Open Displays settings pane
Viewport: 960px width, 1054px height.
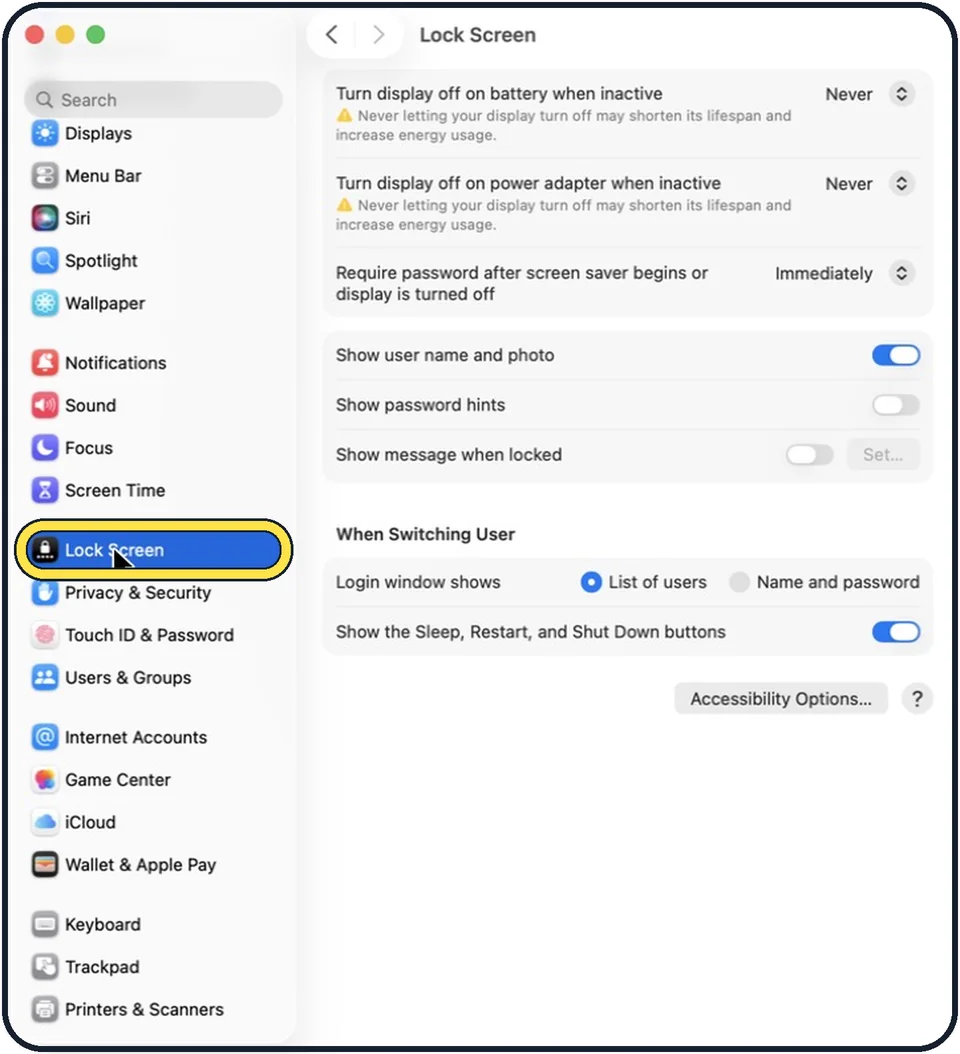point(154,133)
